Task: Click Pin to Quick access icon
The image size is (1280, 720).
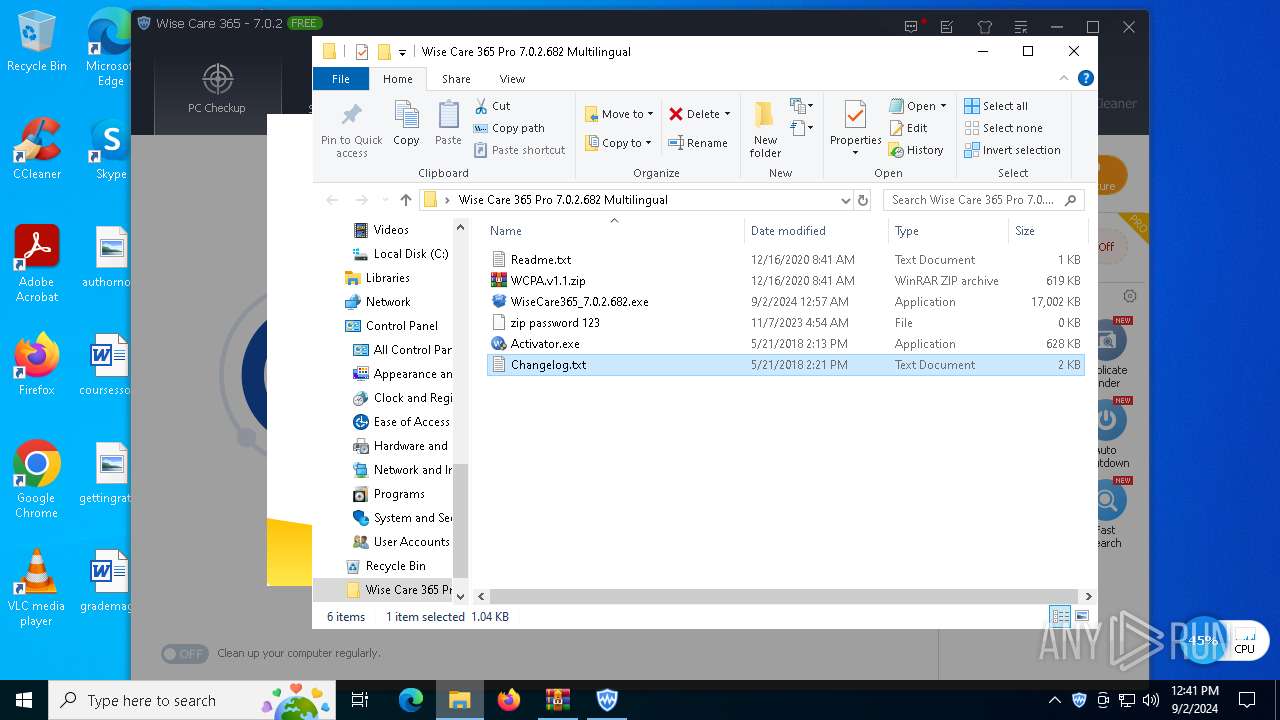Action: tap(352, 130)
